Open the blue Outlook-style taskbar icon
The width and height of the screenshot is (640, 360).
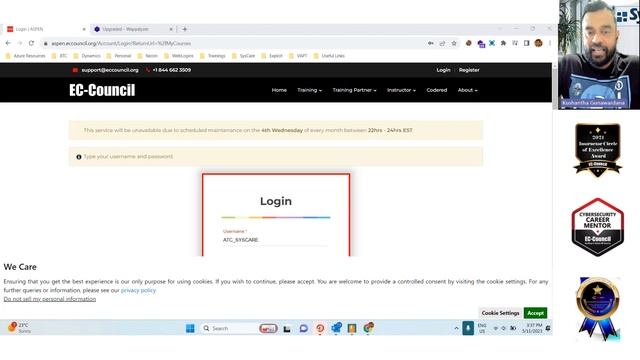coord(336,328)
